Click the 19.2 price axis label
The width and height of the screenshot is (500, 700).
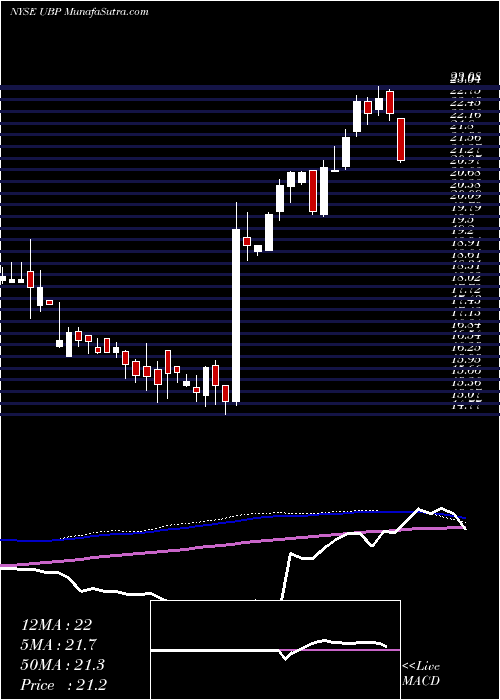pos(463,231)
